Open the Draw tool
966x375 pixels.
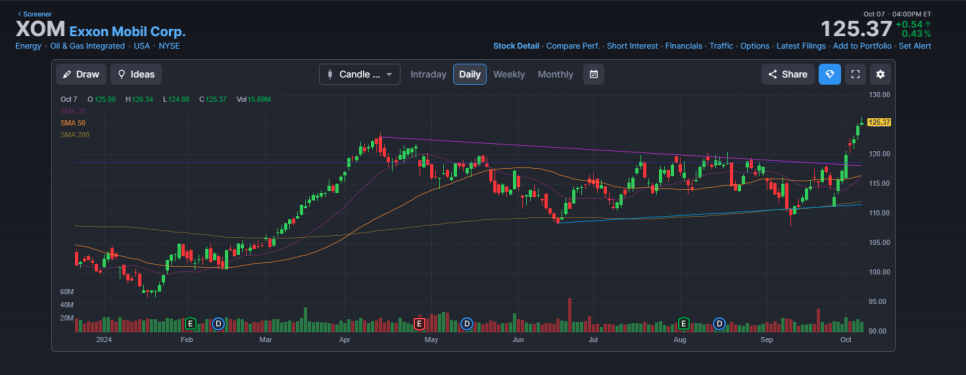pos(81,75)
